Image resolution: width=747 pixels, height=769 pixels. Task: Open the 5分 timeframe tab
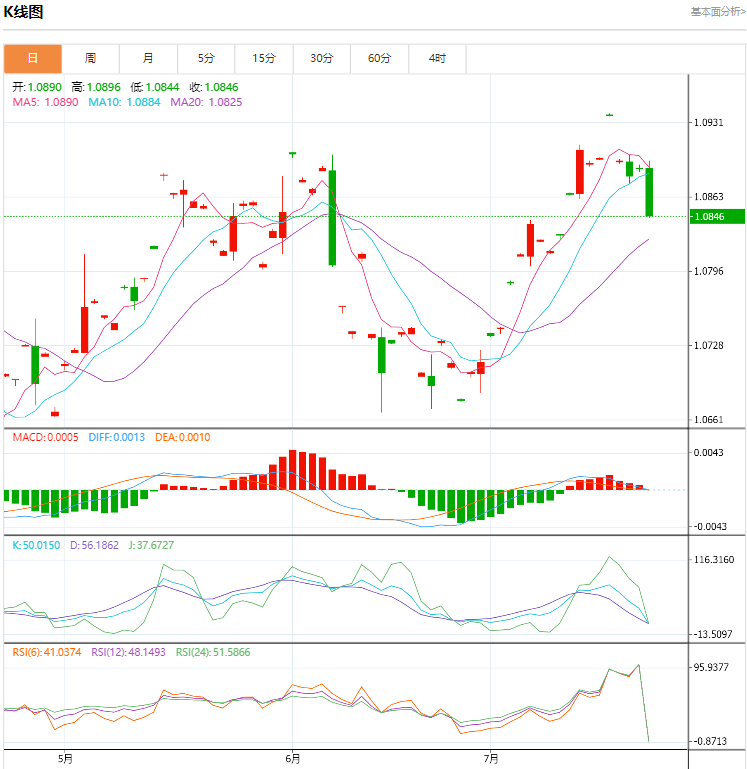click(x=206, y=58)
